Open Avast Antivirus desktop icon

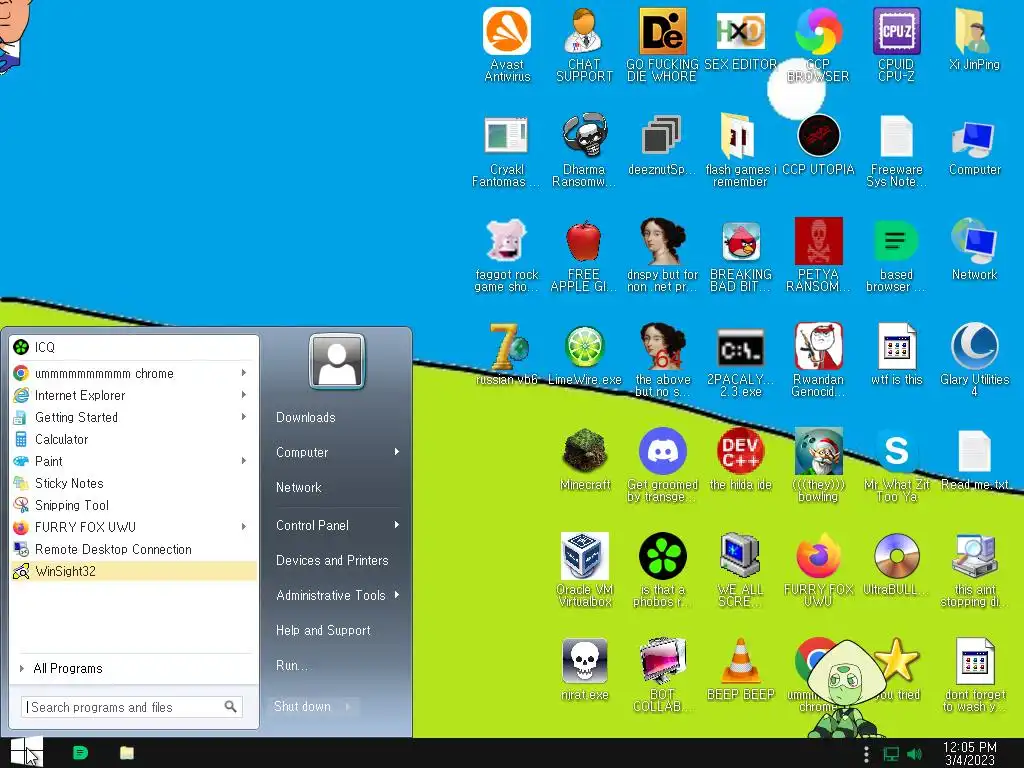click(x=507, y=44)
